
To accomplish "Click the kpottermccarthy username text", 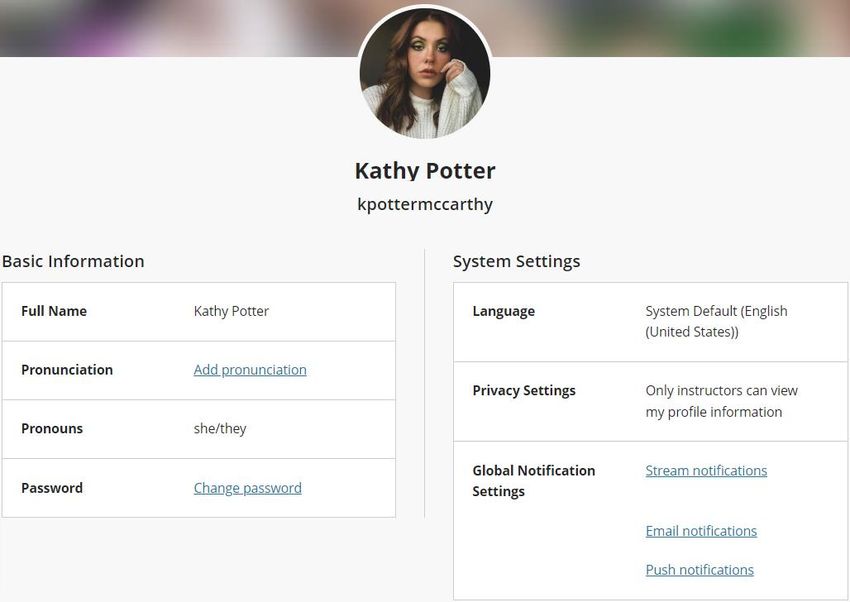I will click(x=425, y=204).
